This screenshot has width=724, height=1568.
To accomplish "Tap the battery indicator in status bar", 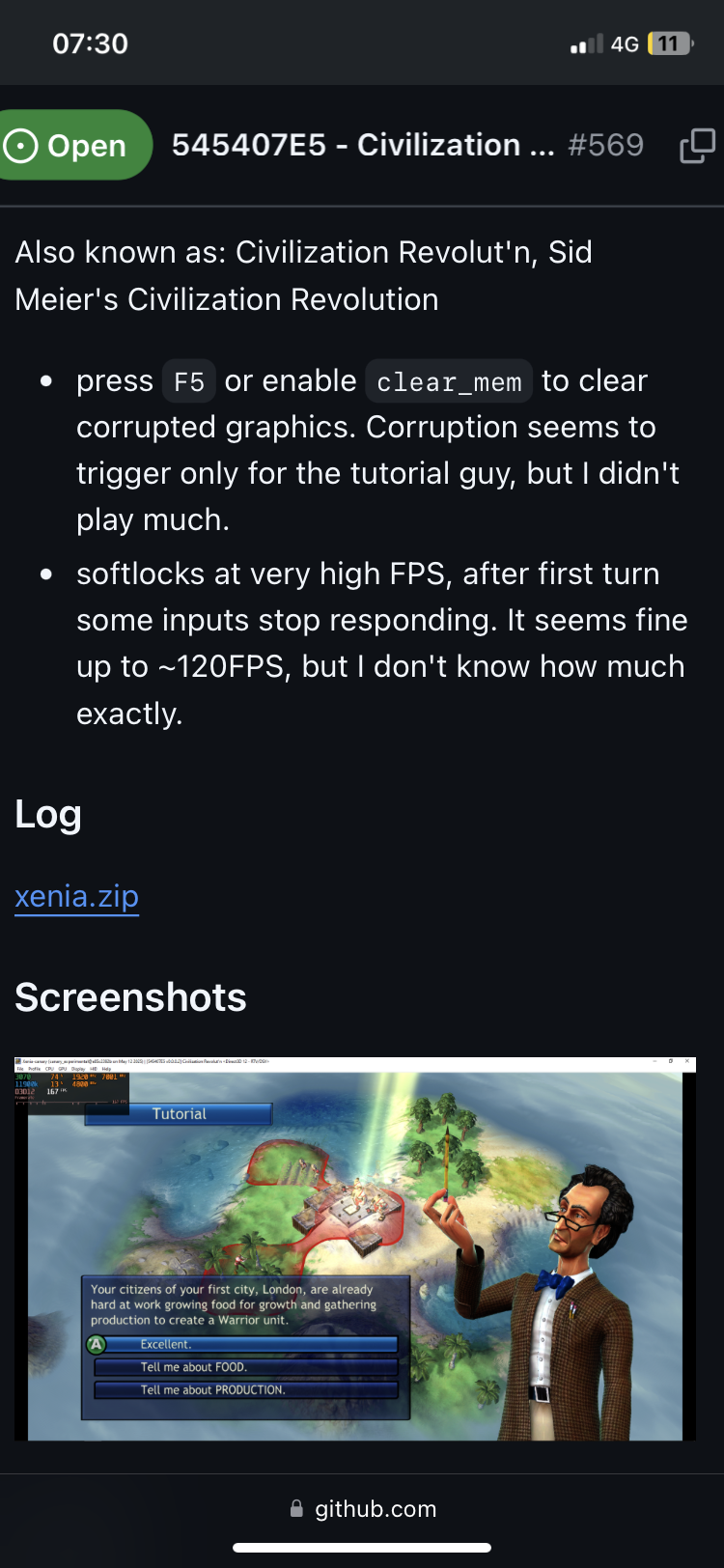I will pyautogui.click(x=670, y=43).
